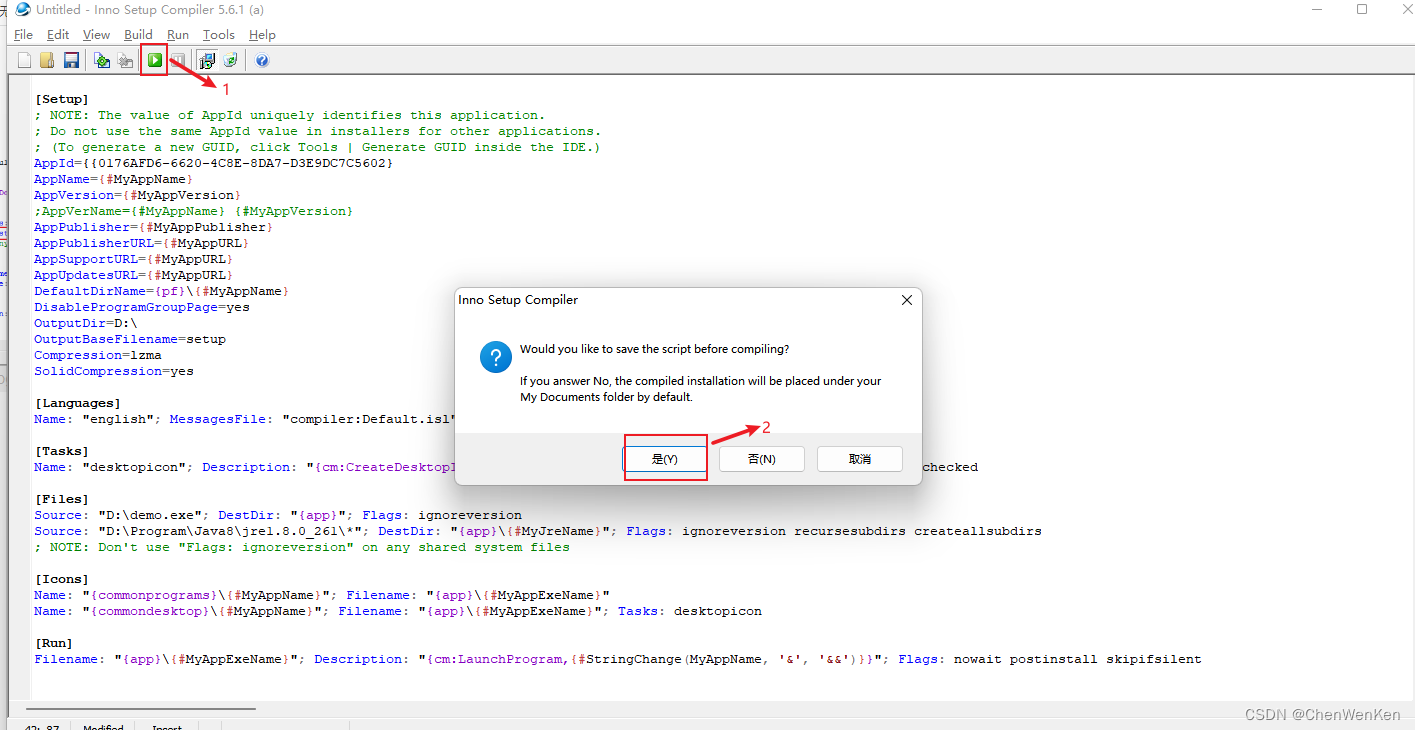Click the Modified status bar entry
This screenshot has width=1415, height=730.
[103, 726]
